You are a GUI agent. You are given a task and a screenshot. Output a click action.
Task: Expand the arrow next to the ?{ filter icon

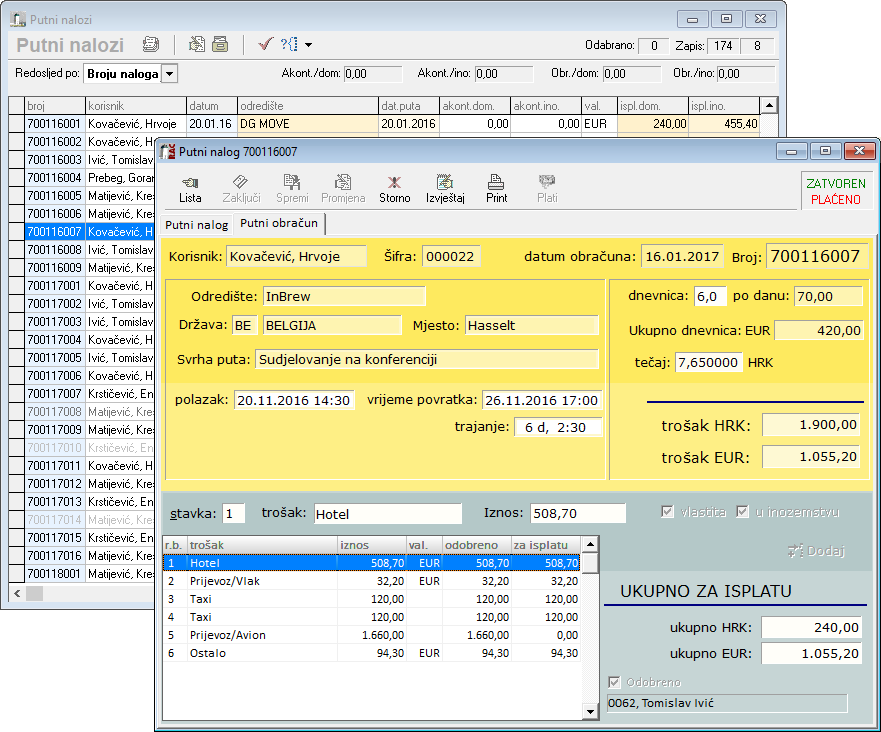pos(308,45)
